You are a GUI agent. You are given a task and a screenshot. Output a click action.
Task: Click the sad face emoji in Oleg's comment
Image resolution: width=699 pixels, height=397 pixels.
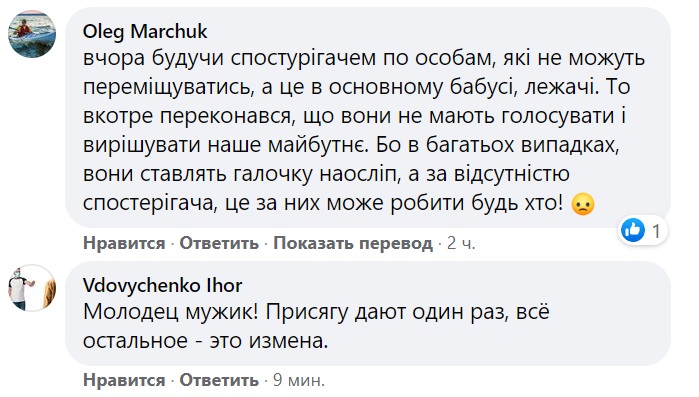coord(583,204)
